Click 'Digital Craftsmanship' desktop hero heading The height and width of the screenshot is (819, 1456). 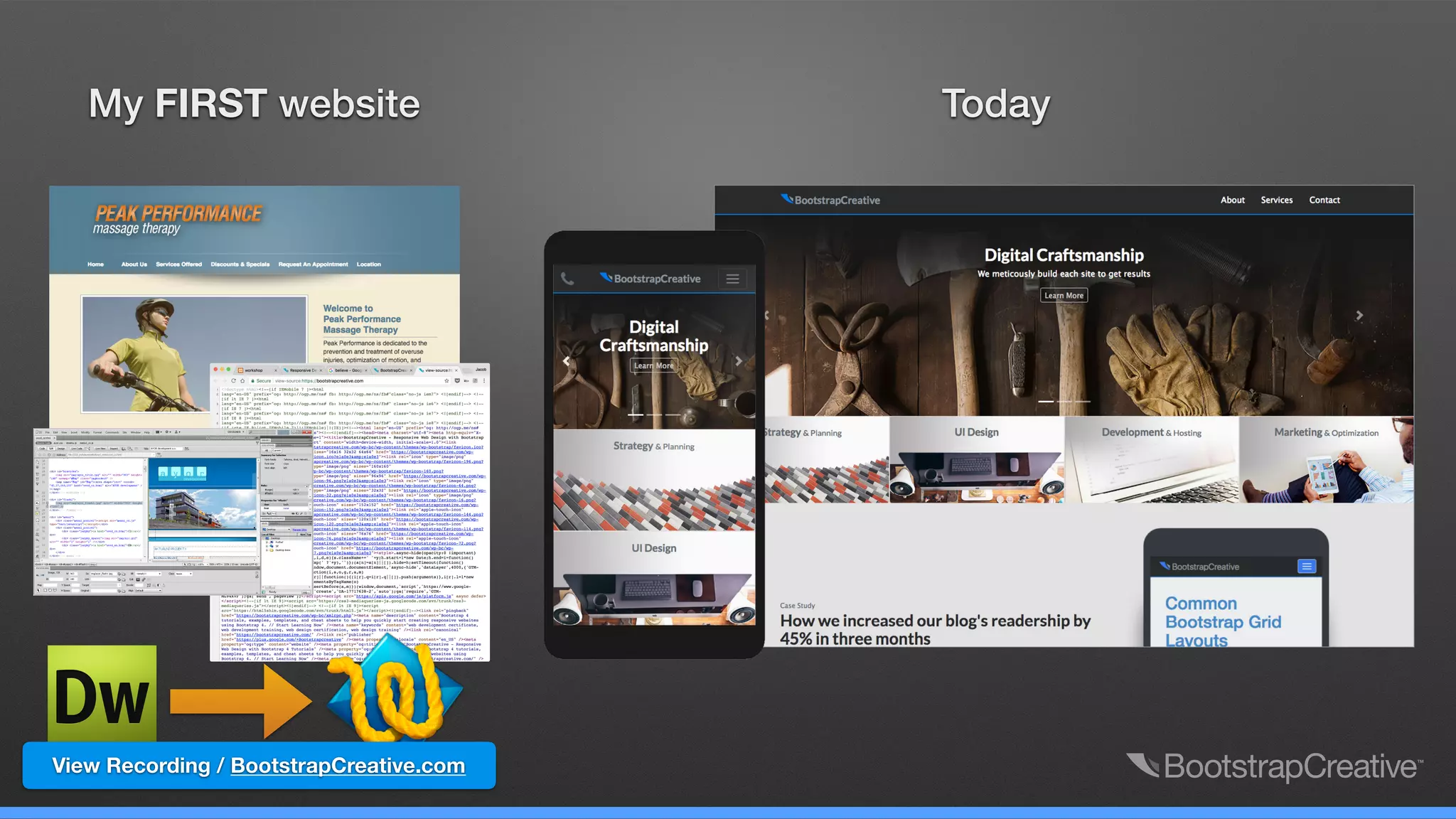(1064, 255)
